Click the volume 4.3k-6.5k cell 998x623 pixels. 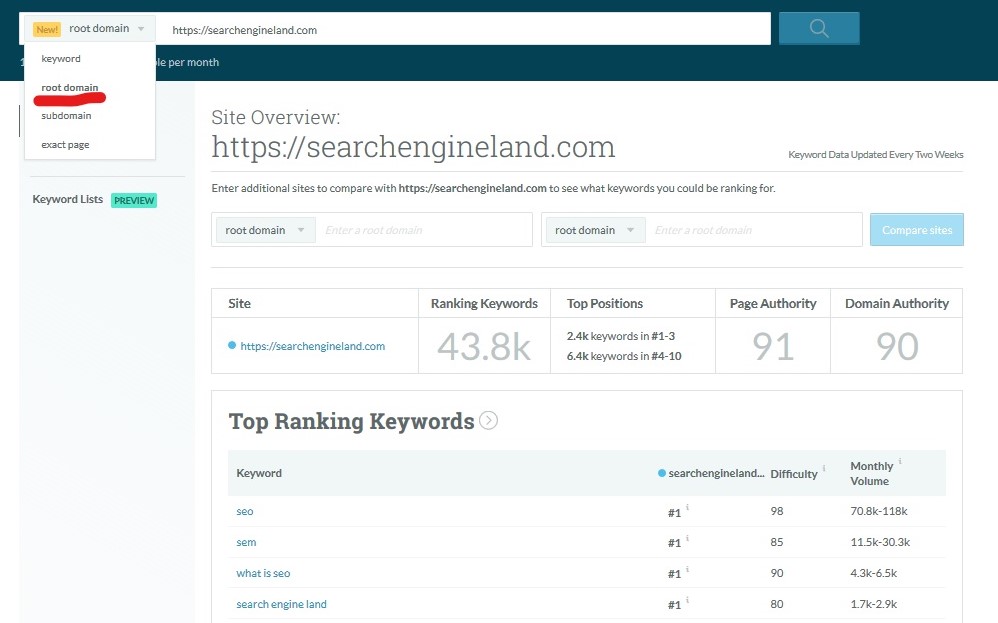[874, 573]
